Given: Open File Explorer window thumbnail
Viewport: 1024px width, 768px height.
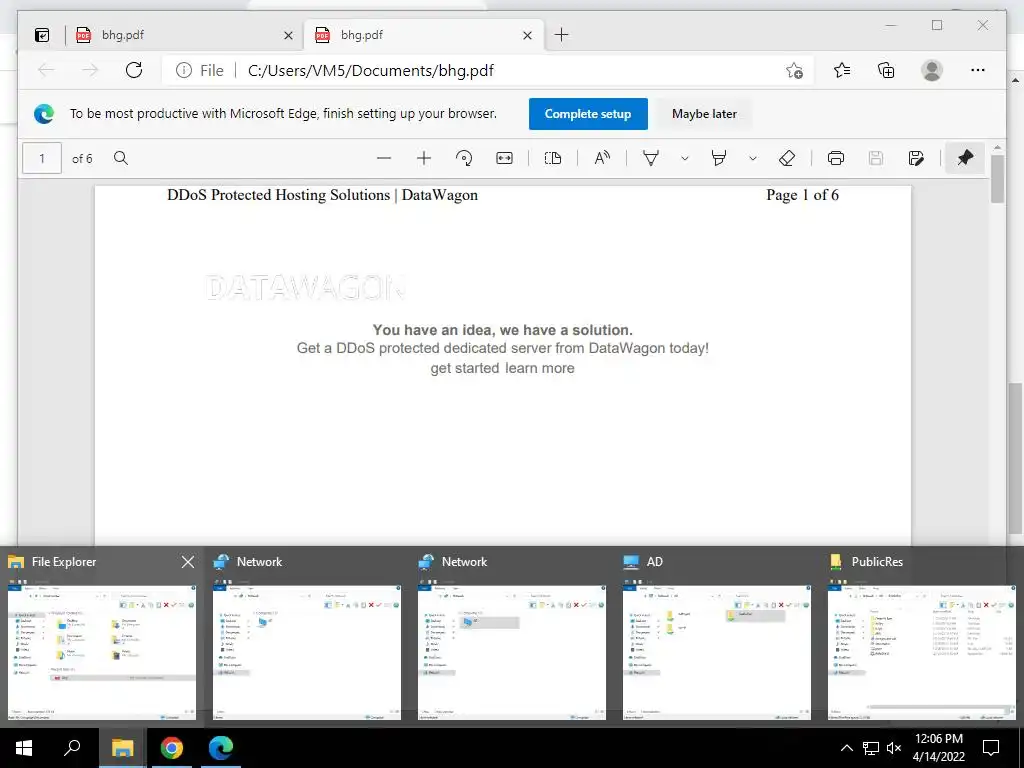Looking at the screenshot, I should click(x=102, y=652).
